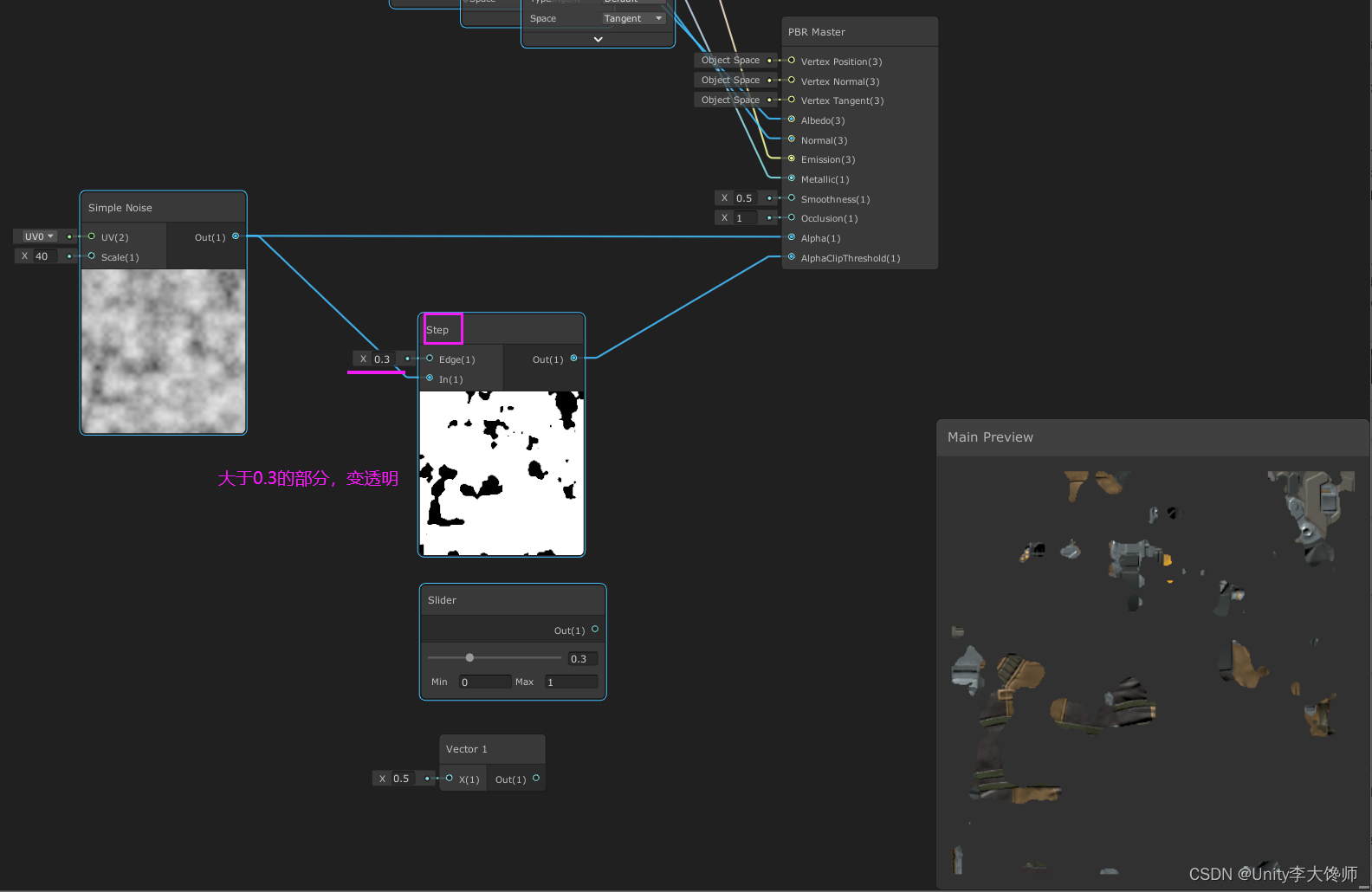The width and height of the screenshot is (1372, 892).
Task: Select the Simple Noise node title
Action: [120, 208]
